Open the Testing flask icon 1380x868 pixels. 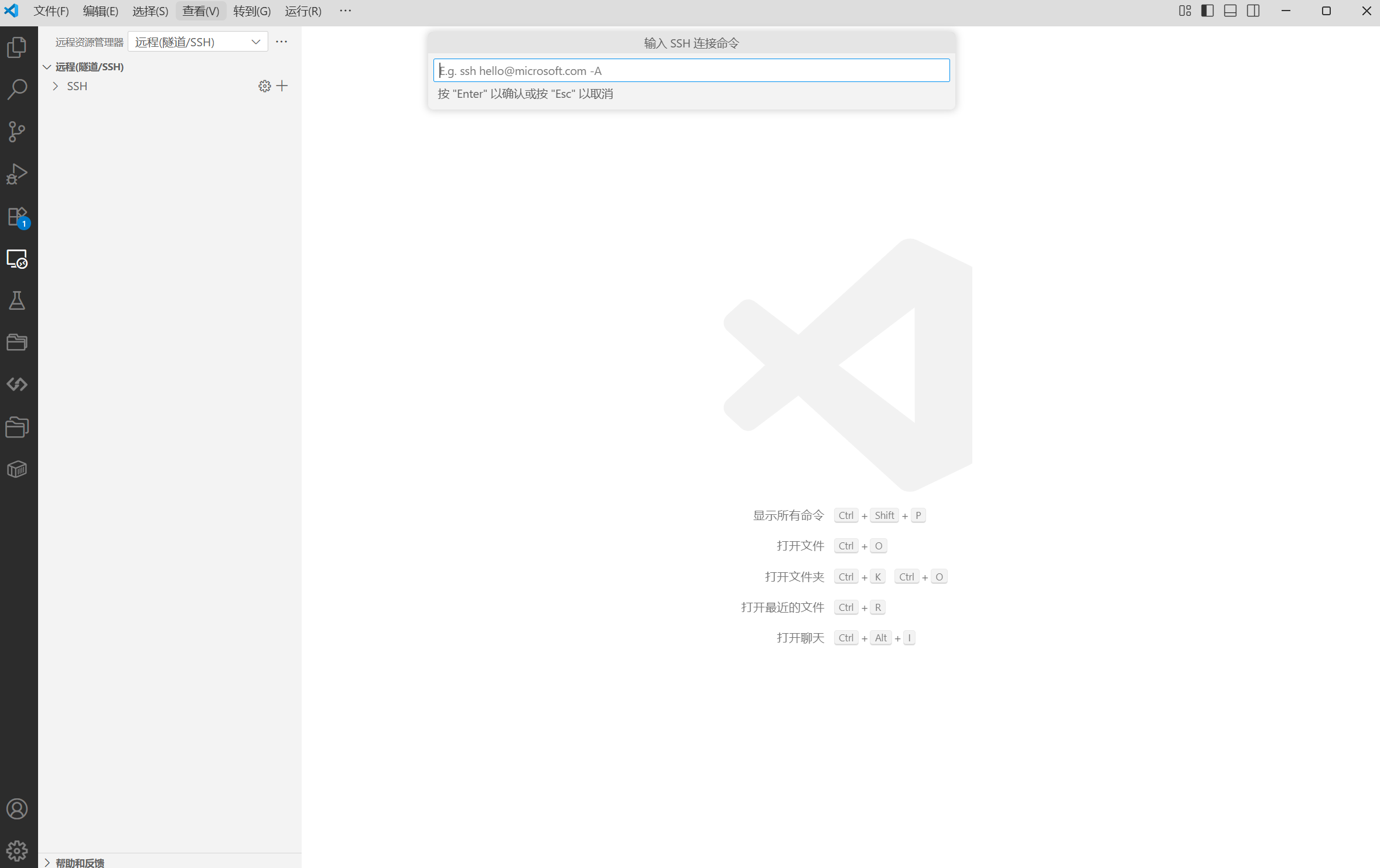[17, 300]
